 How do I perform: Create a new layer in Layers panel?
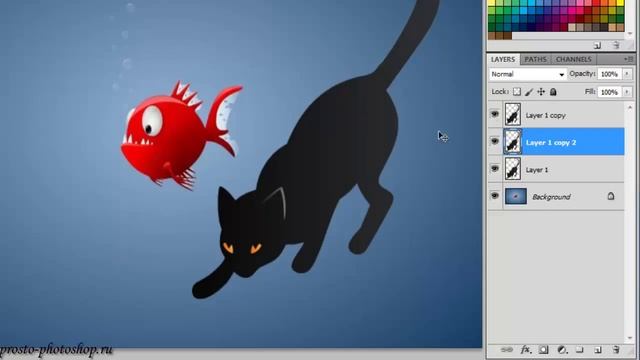coord(598,350)
